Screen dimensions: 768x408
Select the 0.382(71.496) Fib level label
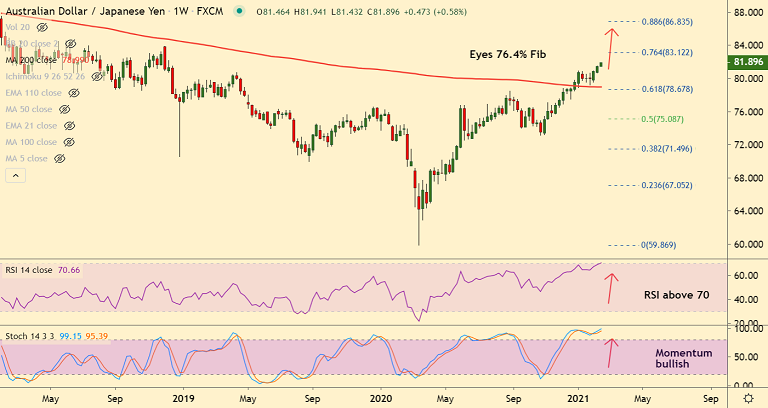point(667,148)
